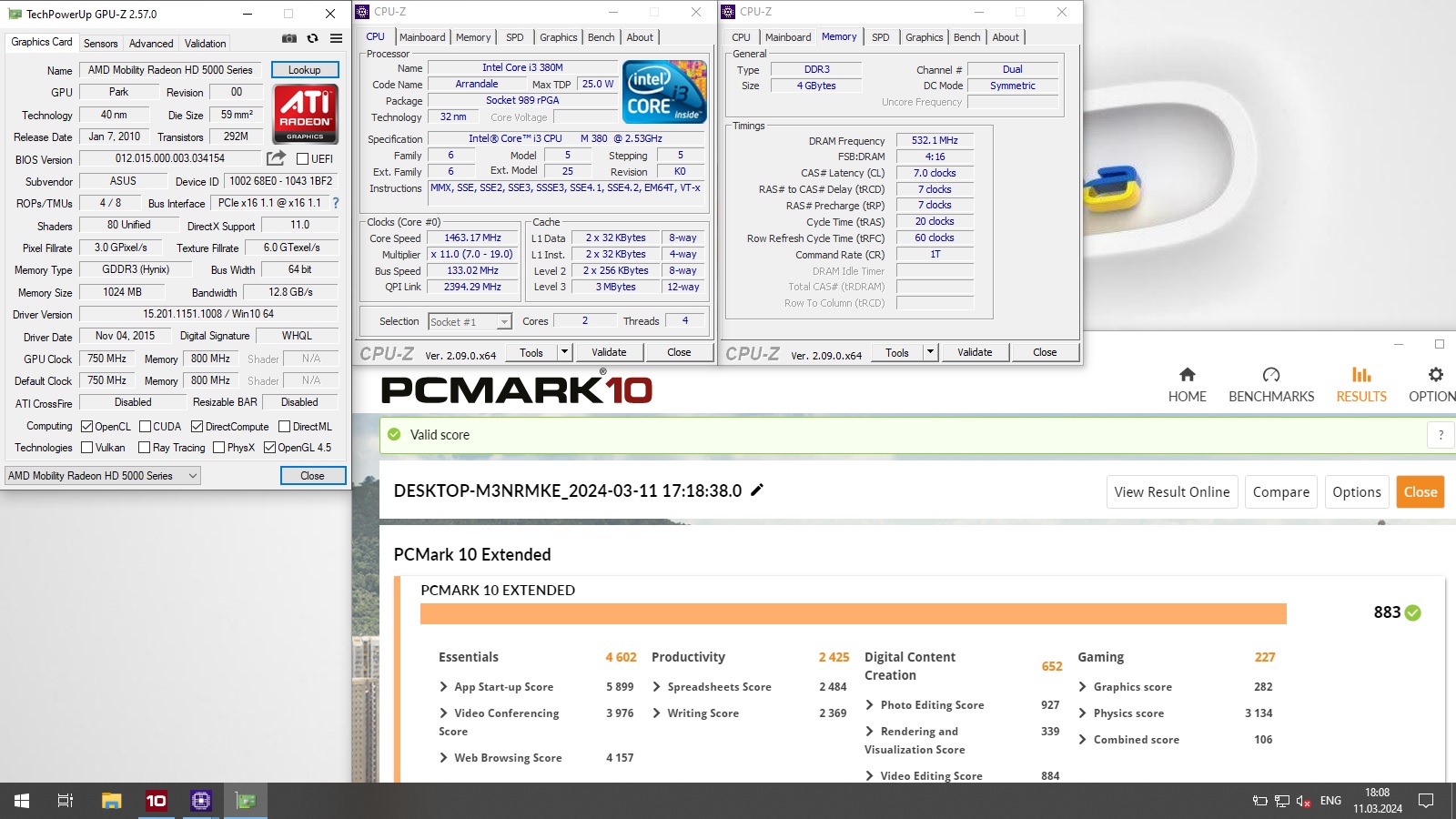The image size is (1456, 819).
Task: Toggle the Vulkan checkbox
Action: [87, 447]
